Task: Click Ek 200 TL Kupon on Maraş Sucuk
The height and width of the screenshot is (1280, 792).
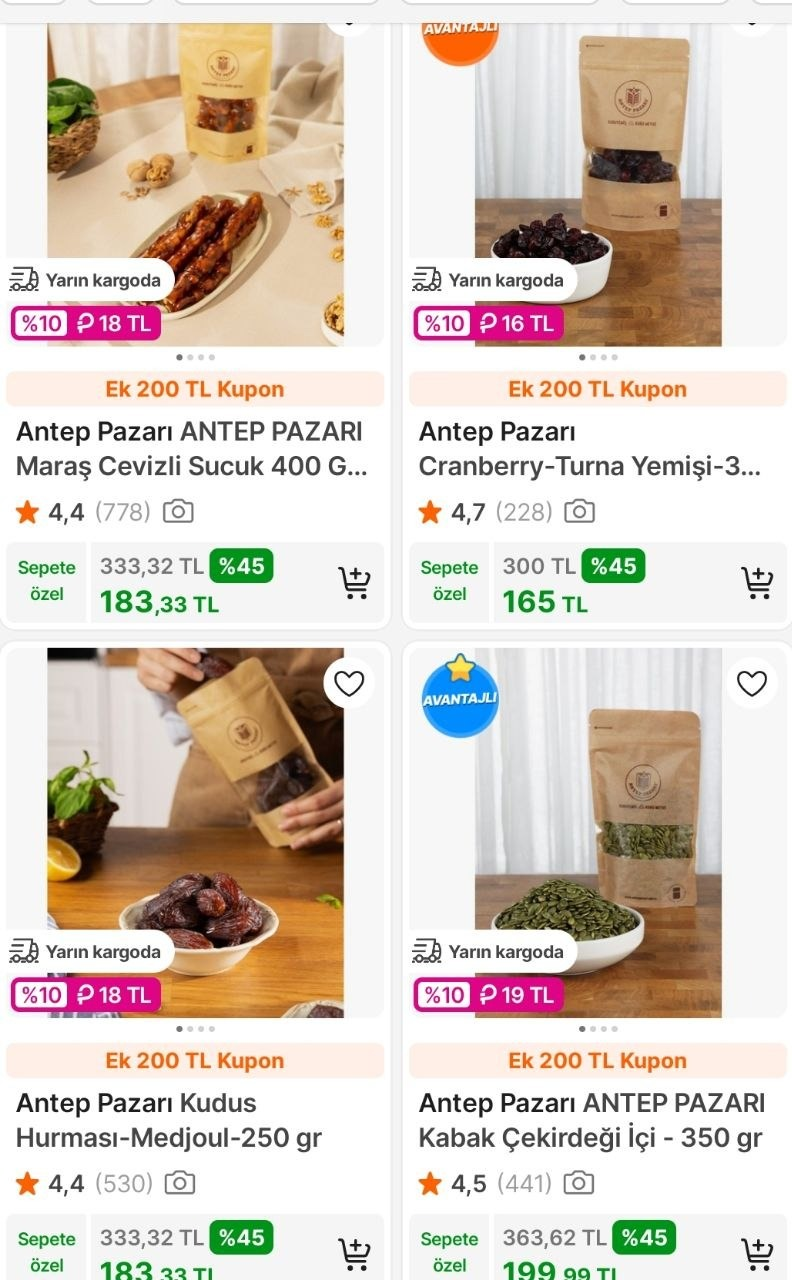Action: tap(195, 389)
